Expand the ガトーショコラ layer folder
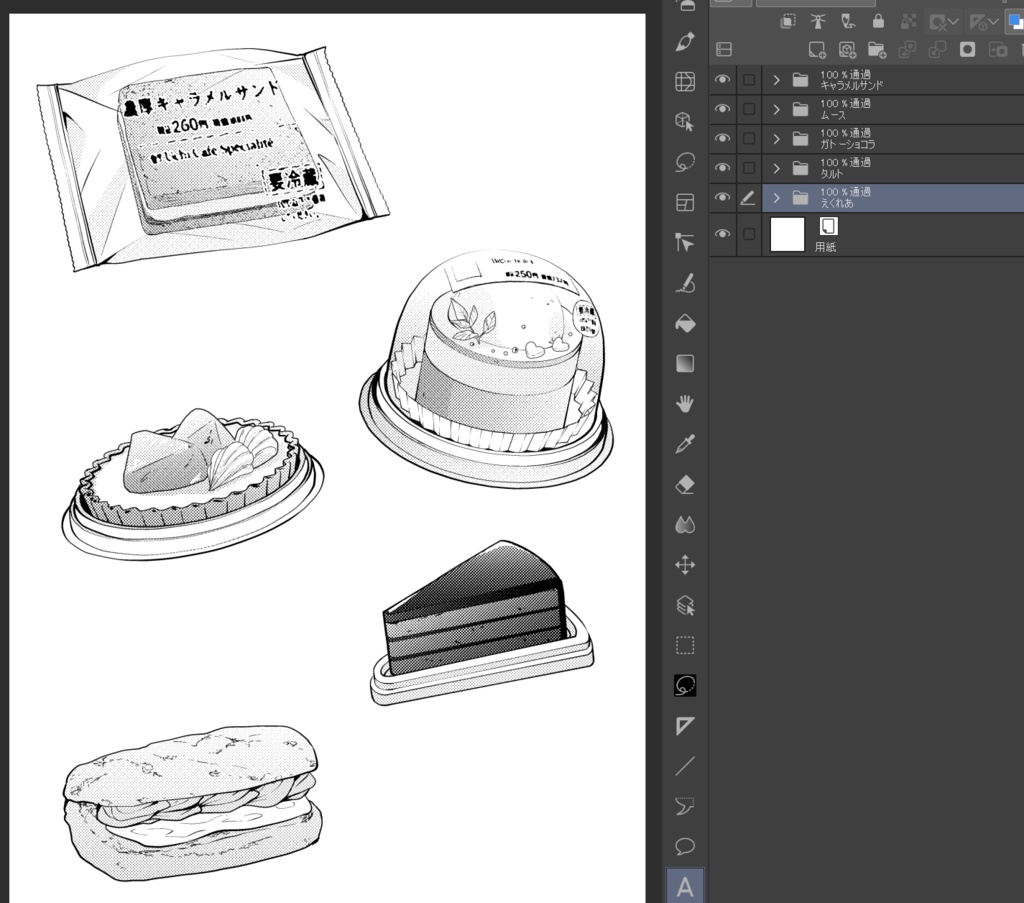 pyautogui.click(x=776, y=138)
